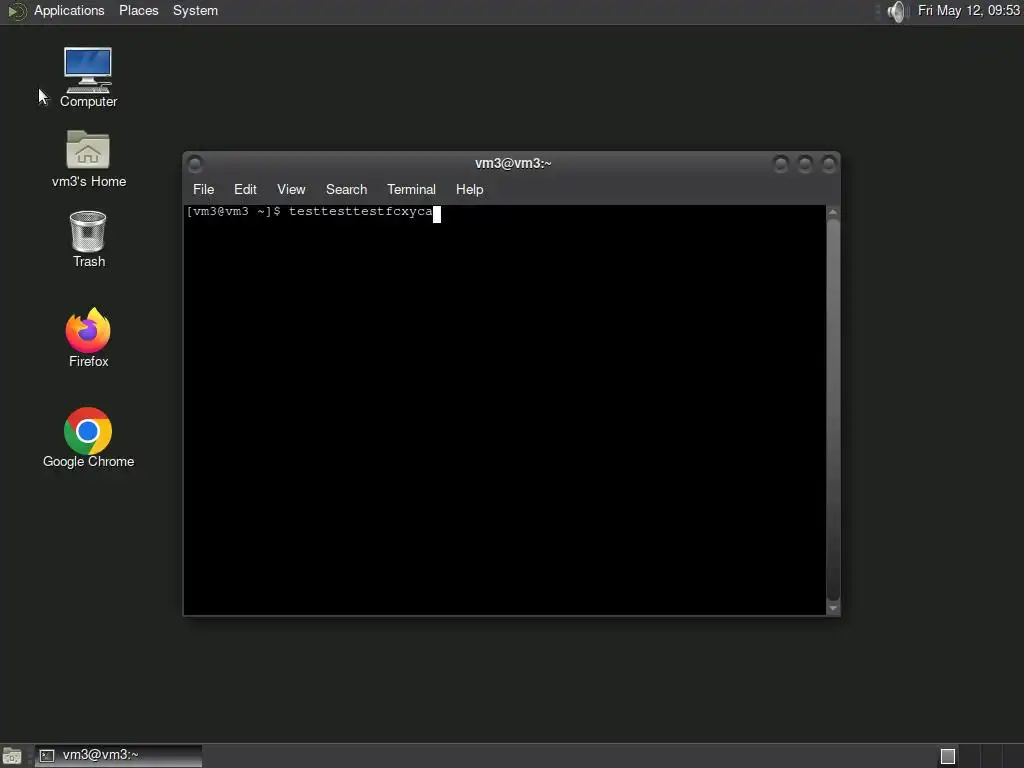Open the Applications menu

69,10
